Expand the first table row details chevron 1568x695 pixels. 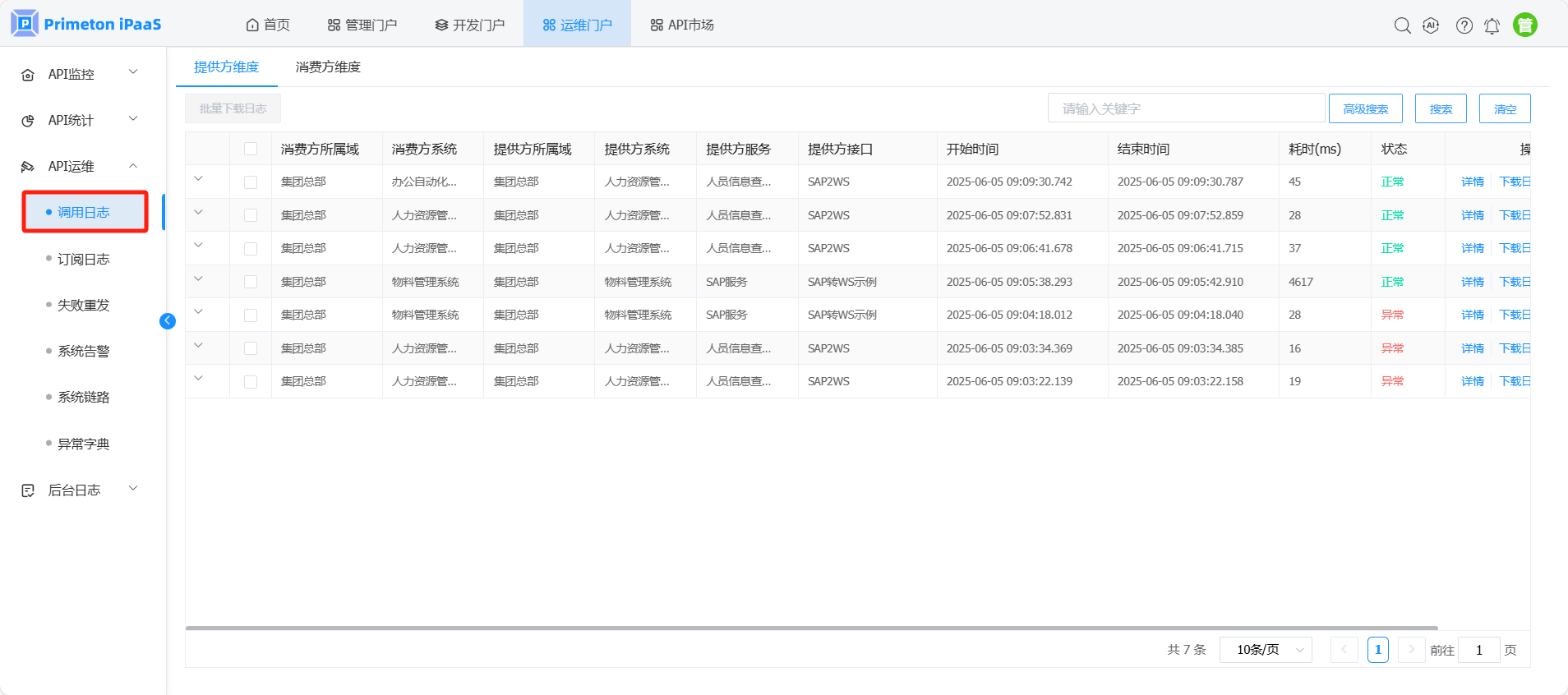pyautogui.click(x=198, y=179)
